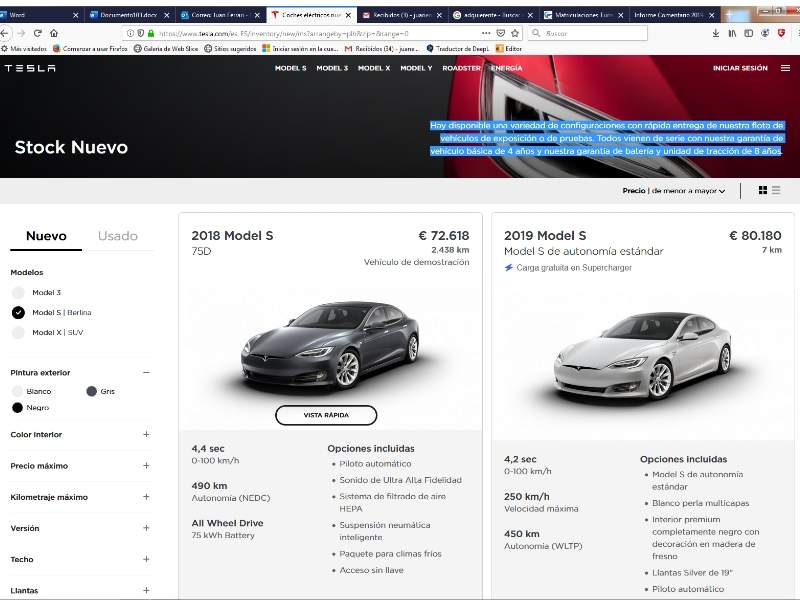Viewport: 800px width, 600px height.
Task: Open the Model S menu item
Action: click(x=291, y=68)
